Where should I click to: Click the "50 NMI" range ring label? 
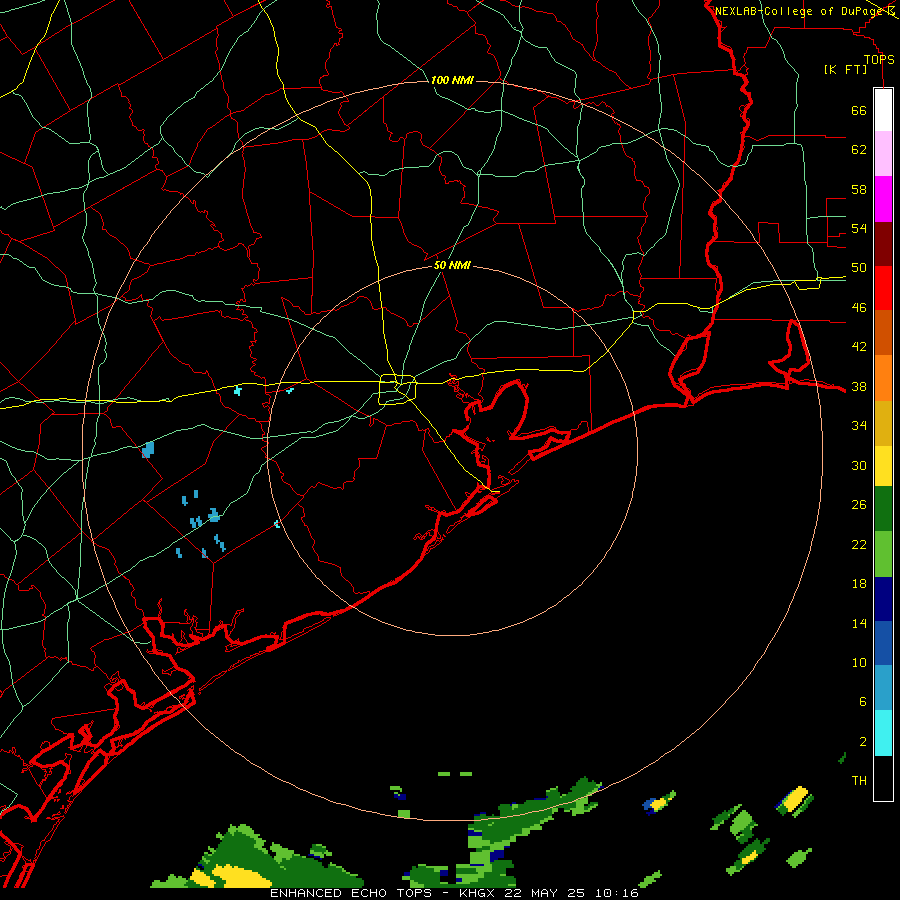tap(452, 265)
